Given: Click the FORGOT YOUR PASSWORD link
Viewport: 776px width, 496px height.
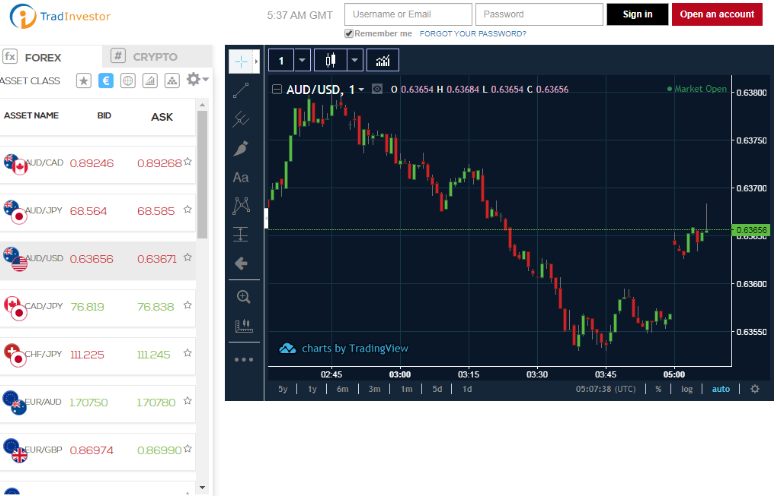Looking at the screenshot, I should point(473,34).
